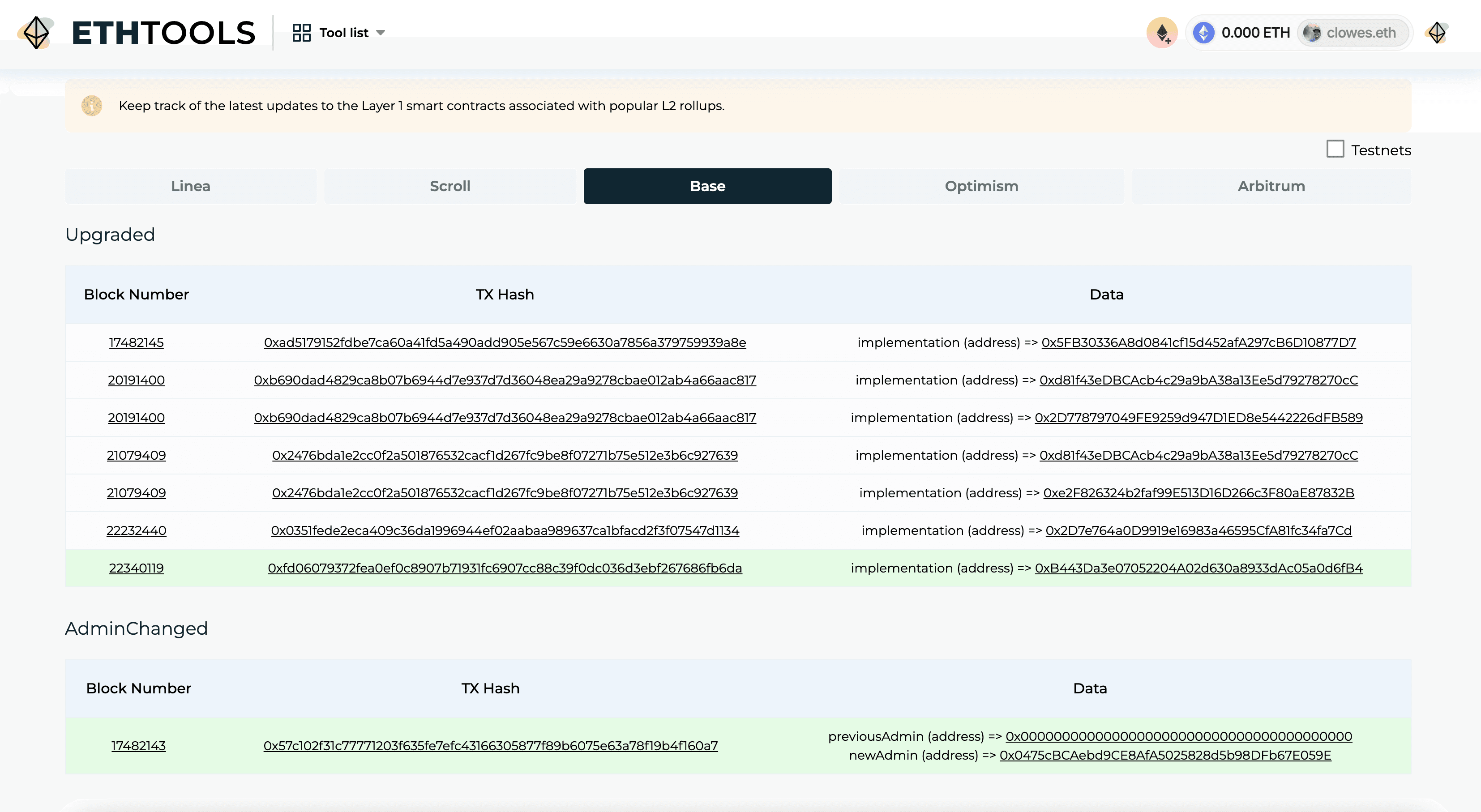This screenshot has height=812, width=1481.
Task: Click the Tool list grid icon
Action: pyautogui.click(x=301, y=33)
